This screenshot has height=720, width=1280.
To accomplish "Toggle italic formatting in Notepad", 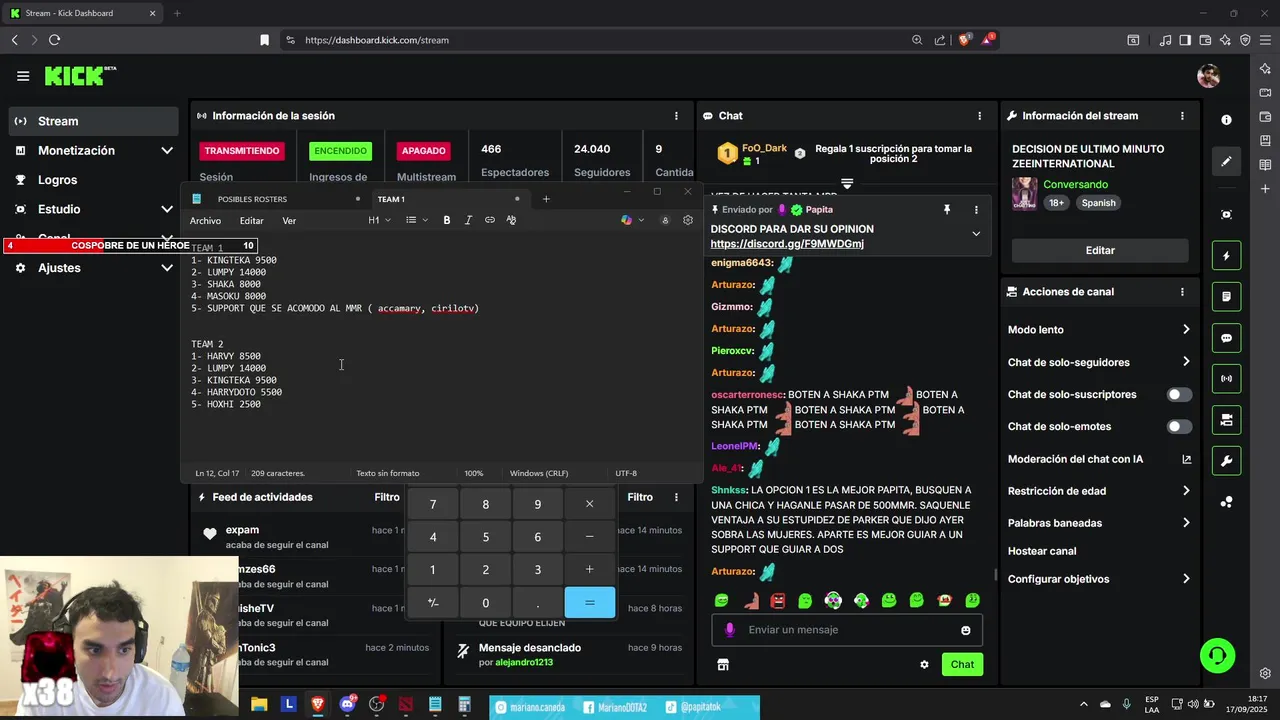I will click(468, 220).
